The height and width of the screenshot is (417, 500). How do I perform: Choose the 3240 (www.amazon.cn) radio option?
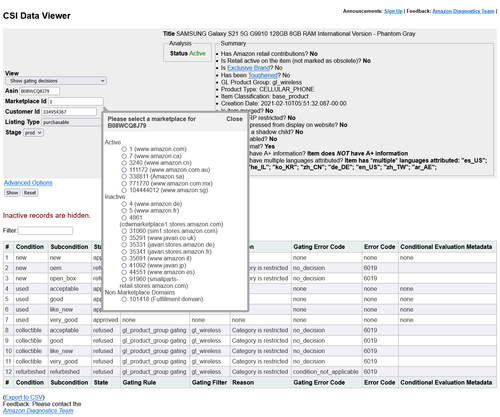(124, 163)
